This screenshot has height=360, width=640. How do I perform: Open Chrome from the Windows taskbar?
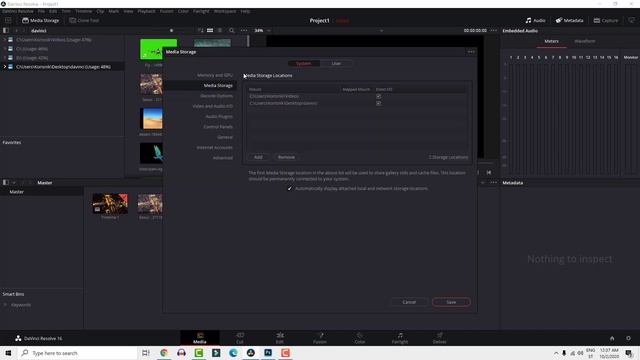tap(164, 353)
